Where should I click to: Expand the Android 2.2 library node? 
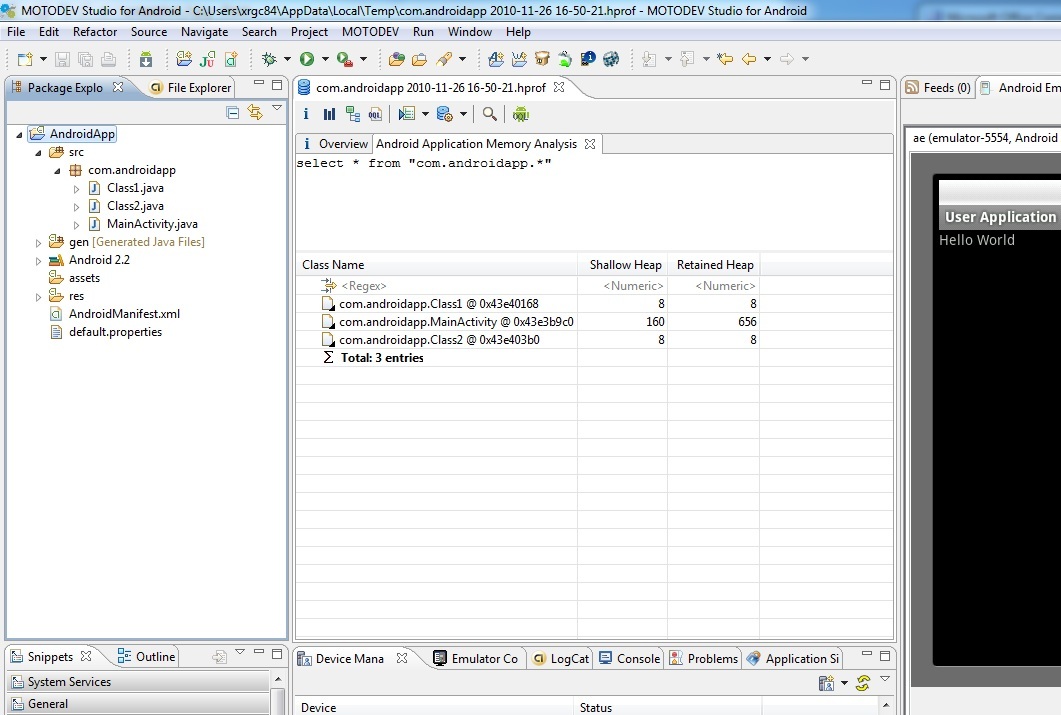coord(38,260)
